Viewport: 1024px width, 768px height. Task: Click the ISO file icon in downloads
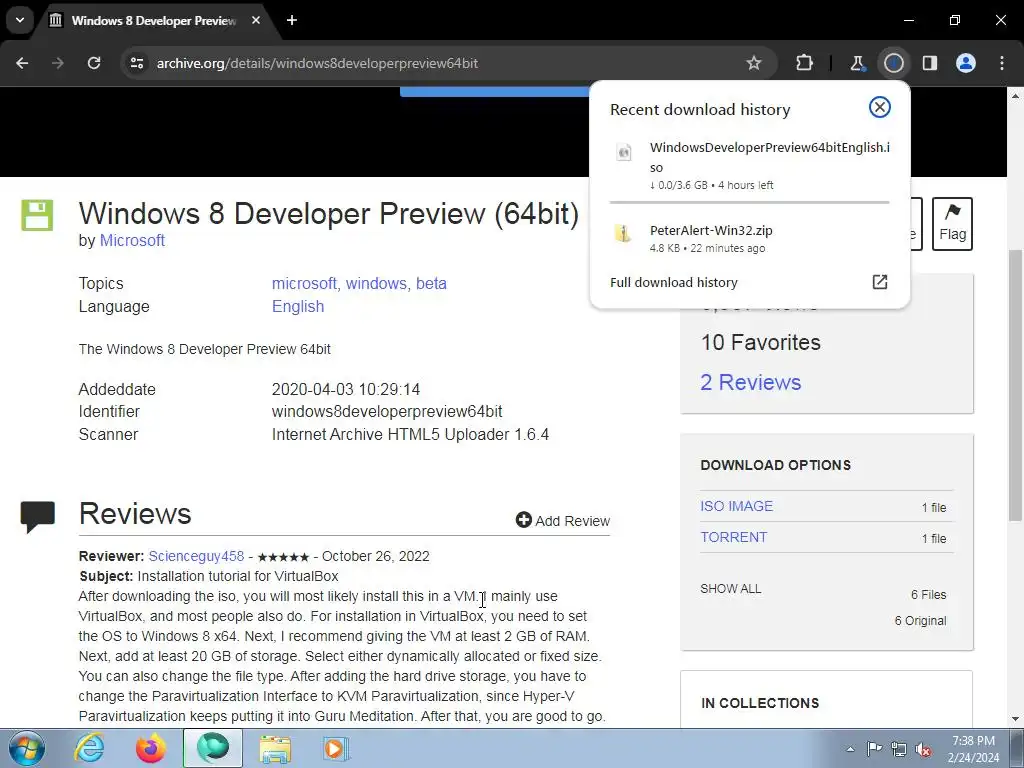pos(624,152)
